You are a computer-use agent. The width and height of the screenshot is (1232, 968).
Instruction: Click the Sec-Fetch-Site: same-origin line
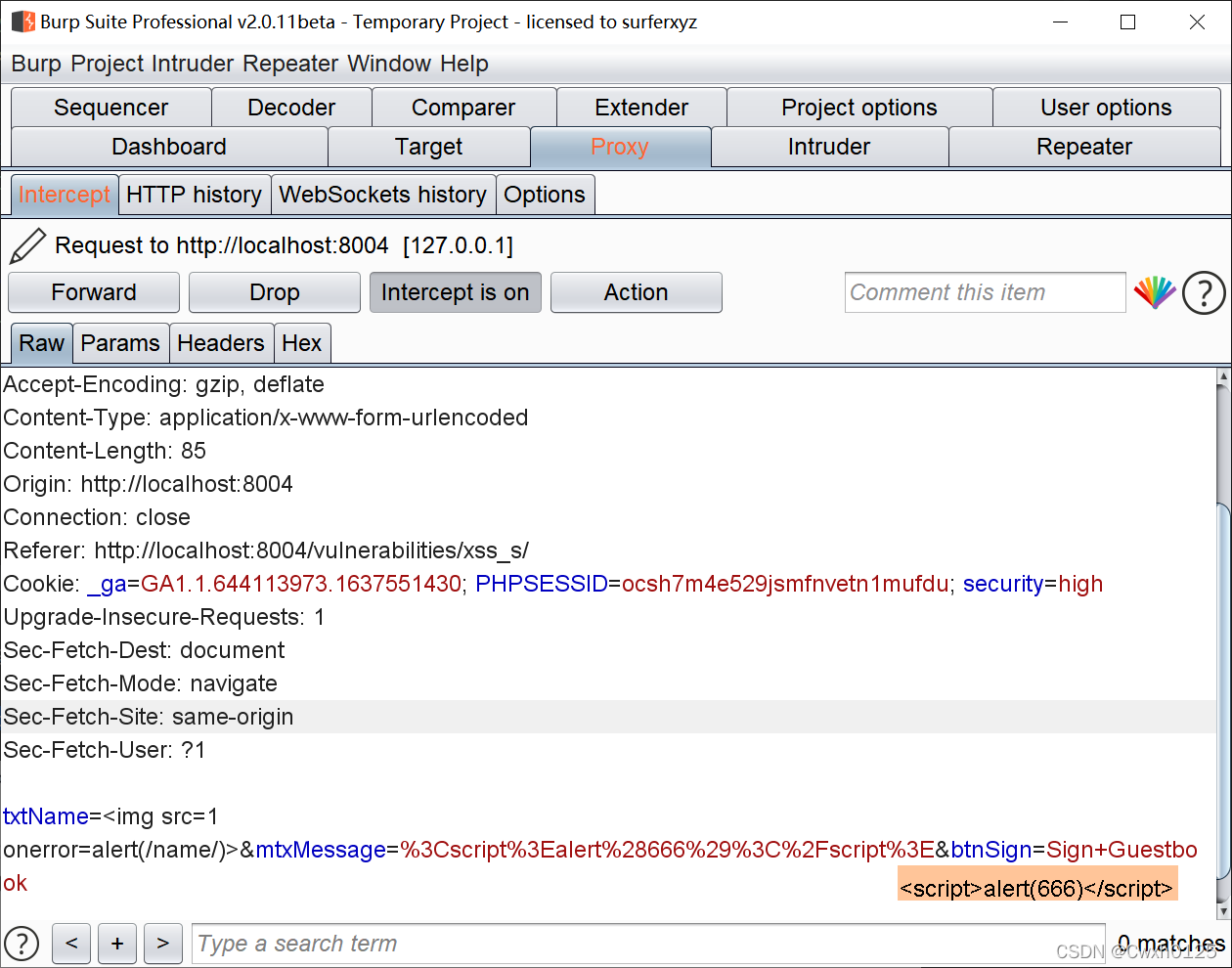click(x=149, y=717)
